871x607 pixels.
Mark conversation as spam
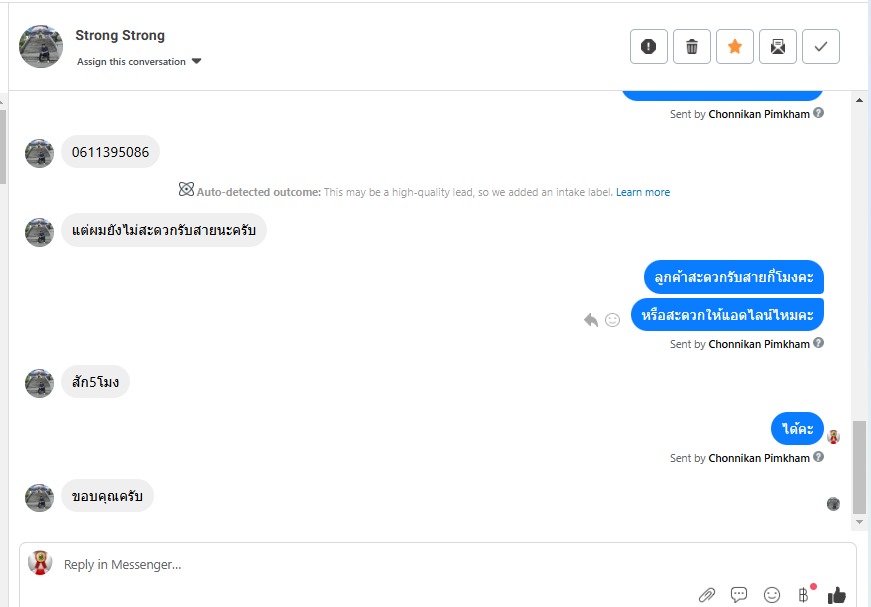click(x=649, y=47)
